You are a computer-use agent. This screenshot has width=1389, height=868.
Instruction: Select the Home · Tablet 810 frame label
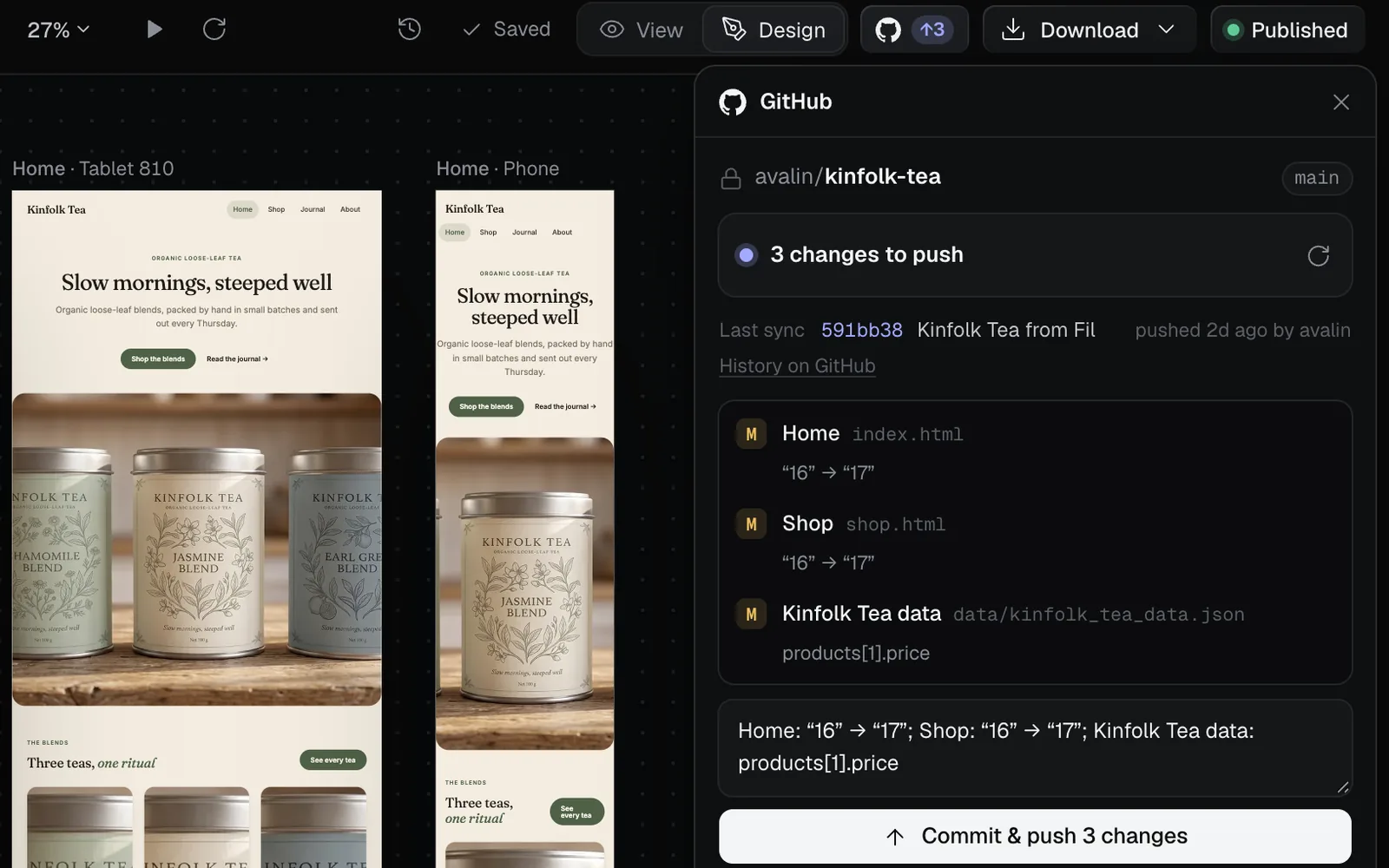93,168
